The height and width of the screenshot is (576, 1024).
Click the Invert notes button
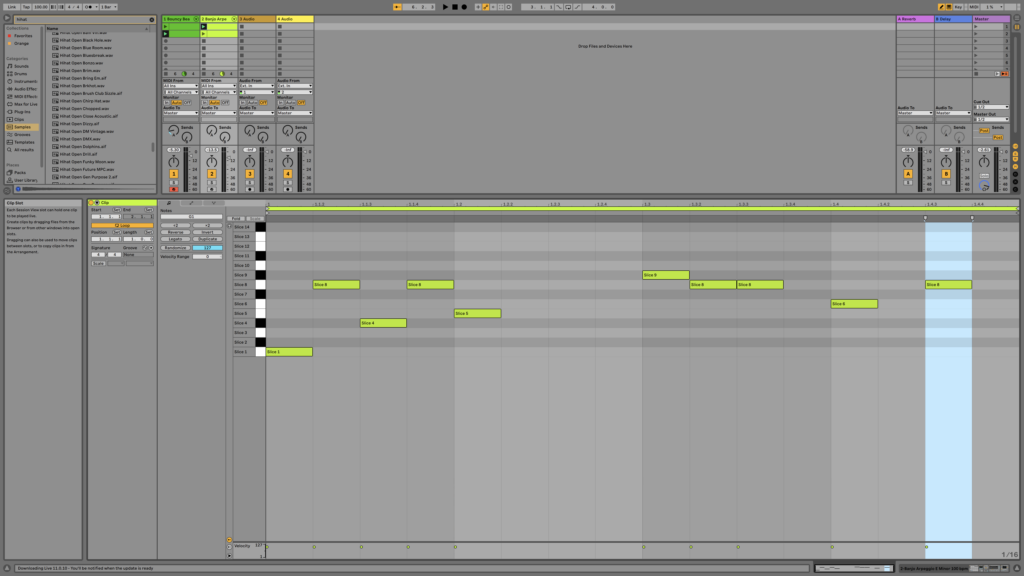[208, 232]
